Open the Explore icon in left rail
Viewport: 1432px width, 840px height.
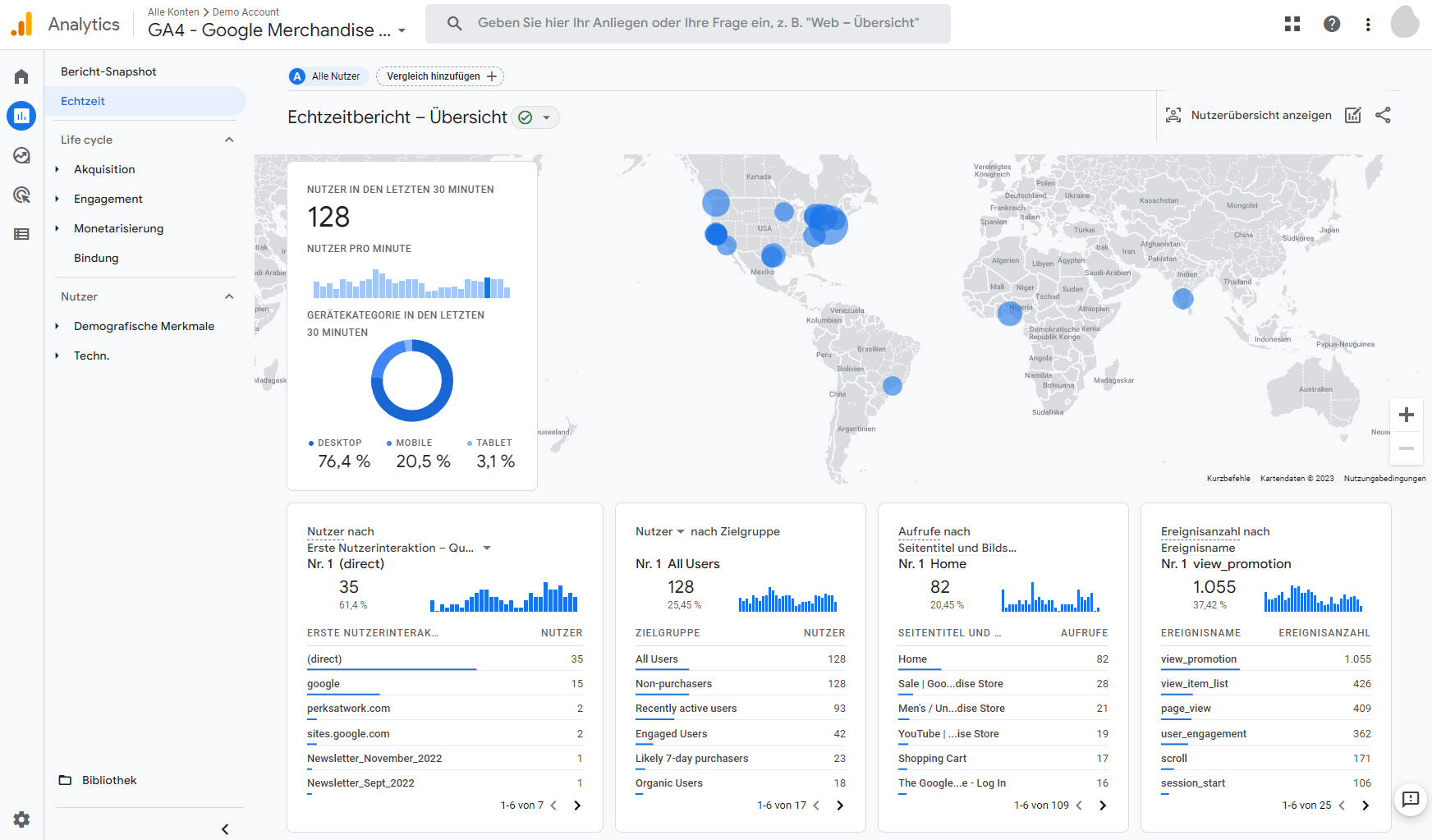pos(21,155)
